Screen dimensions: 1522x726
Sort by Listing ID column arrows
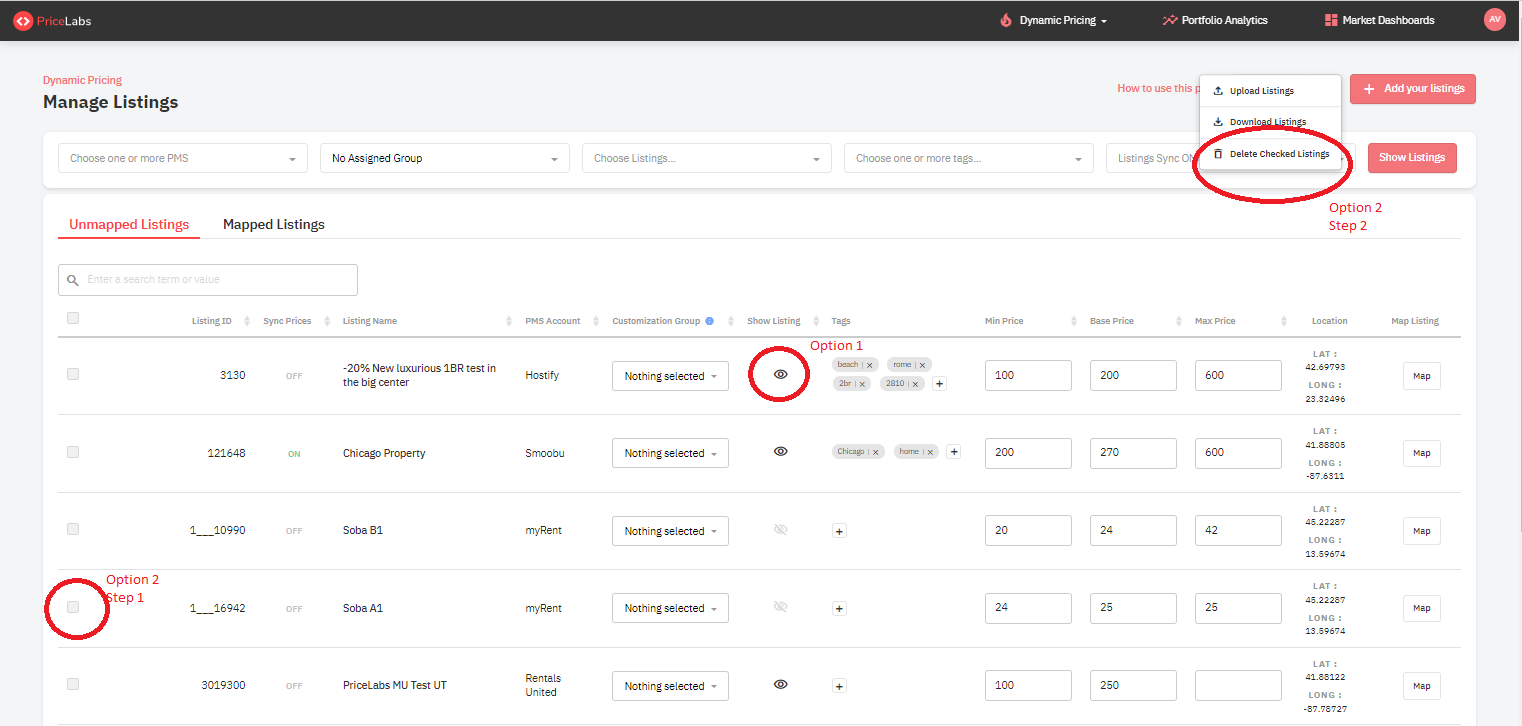[246, 321]
